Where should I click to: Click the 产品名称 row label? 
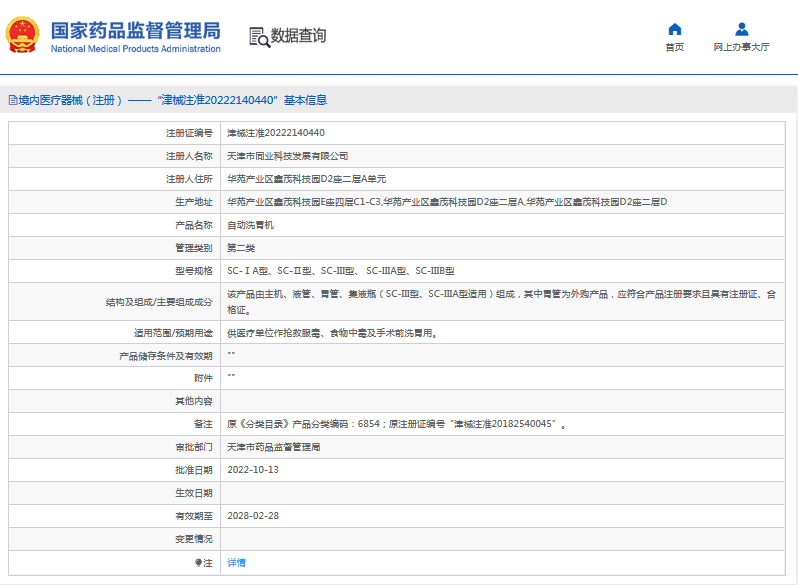point(194,225)
